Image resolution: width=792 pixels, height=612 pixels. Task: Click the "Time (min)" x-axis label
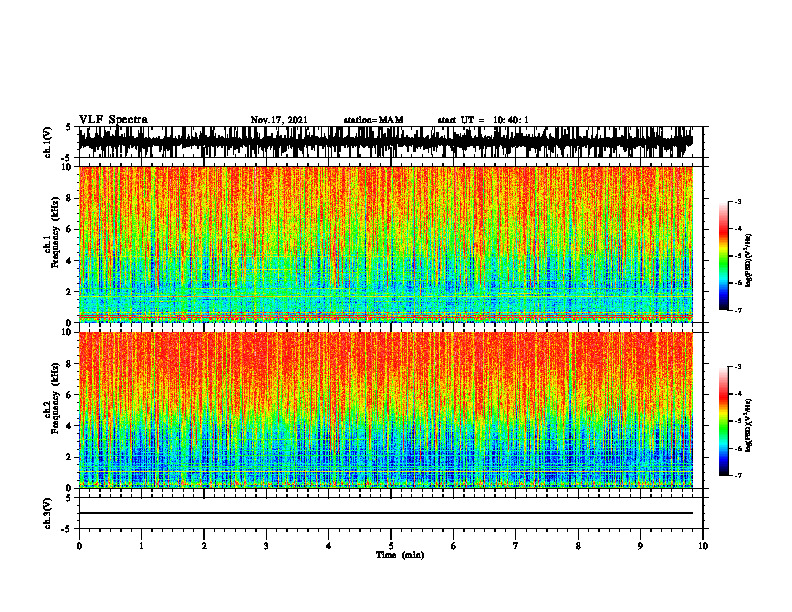pyautogui.click(x=400, y=555)
